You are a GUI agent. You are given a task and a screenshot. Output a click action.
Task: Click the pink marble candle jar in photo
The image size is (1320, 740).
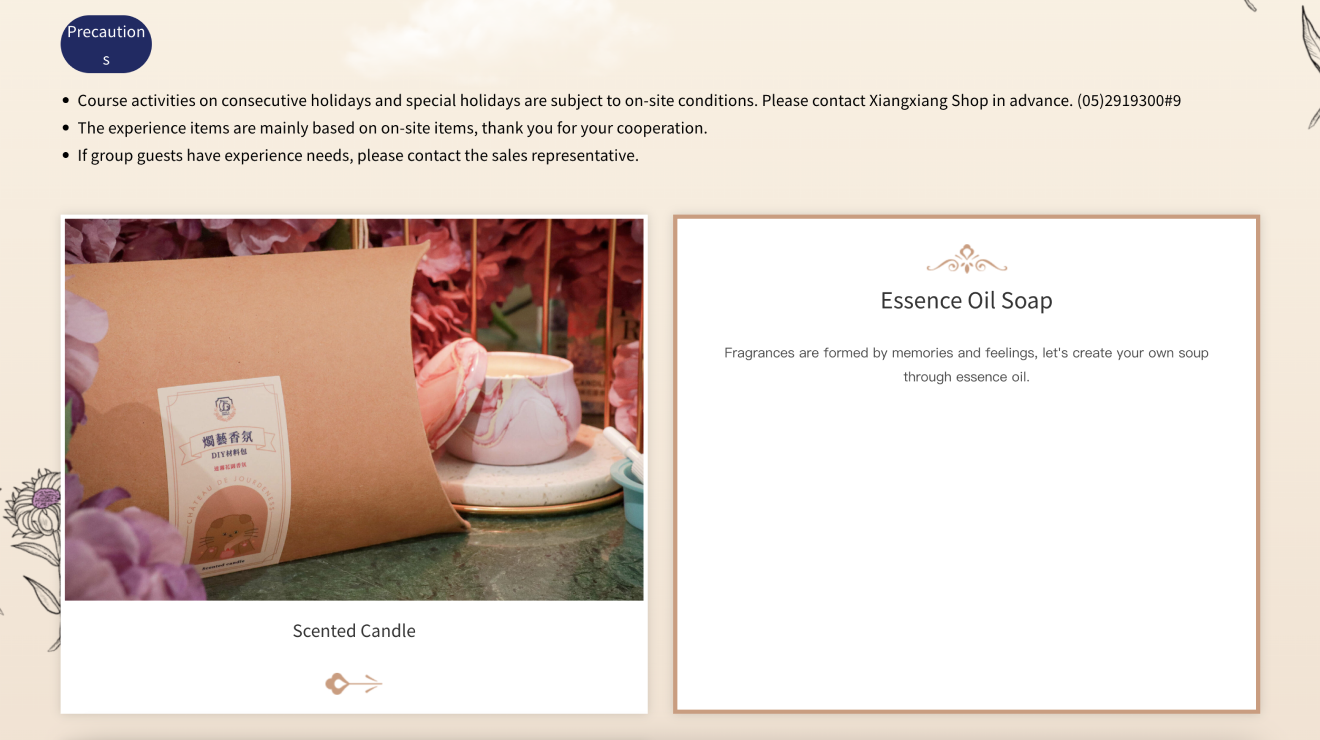click(x=530, y=408)
